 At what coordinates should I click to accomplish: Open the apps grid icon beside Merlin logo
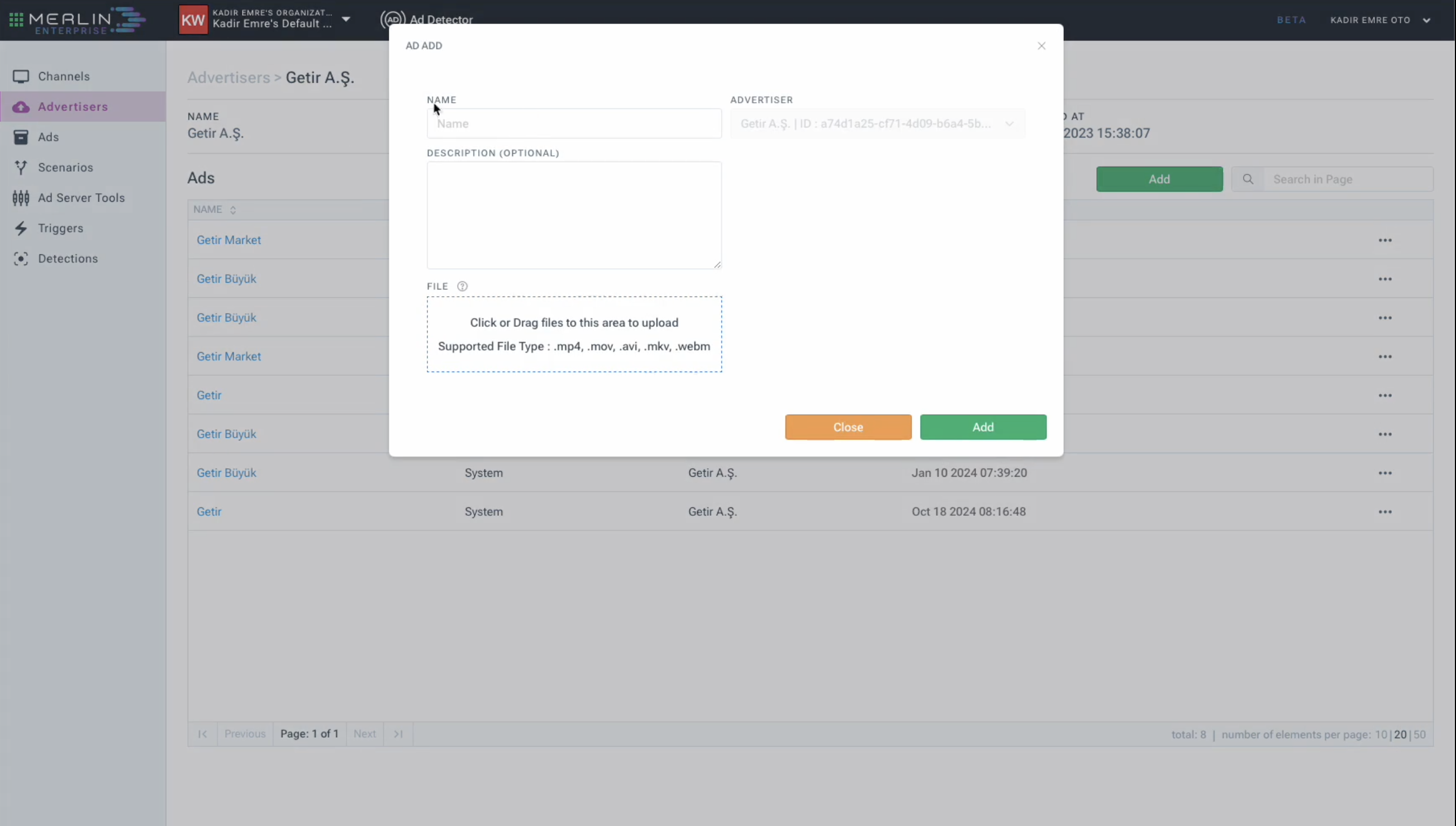click(16, 20)
